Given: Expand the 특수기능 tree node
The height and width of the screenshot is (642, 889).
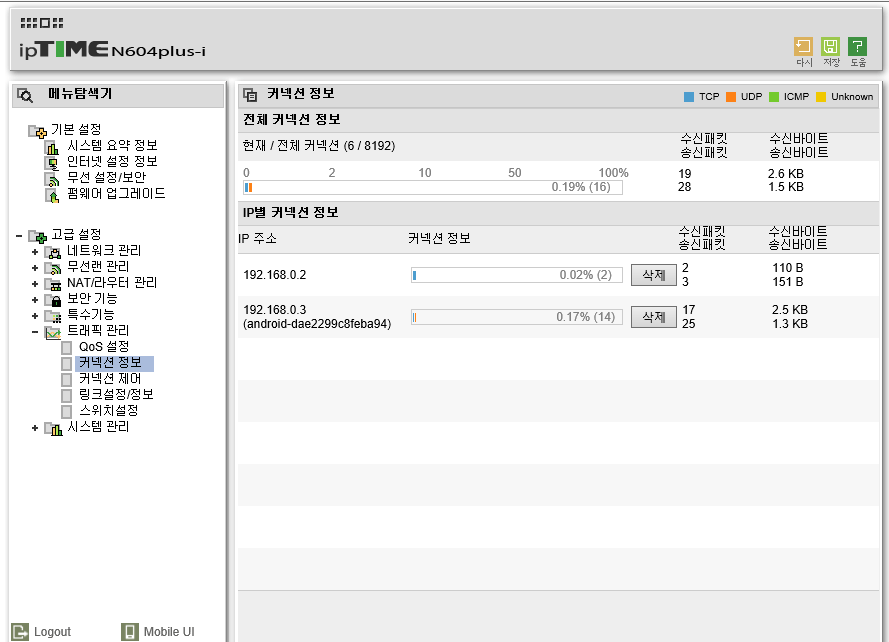Looking at the screenshot, I should click(35, 315).
